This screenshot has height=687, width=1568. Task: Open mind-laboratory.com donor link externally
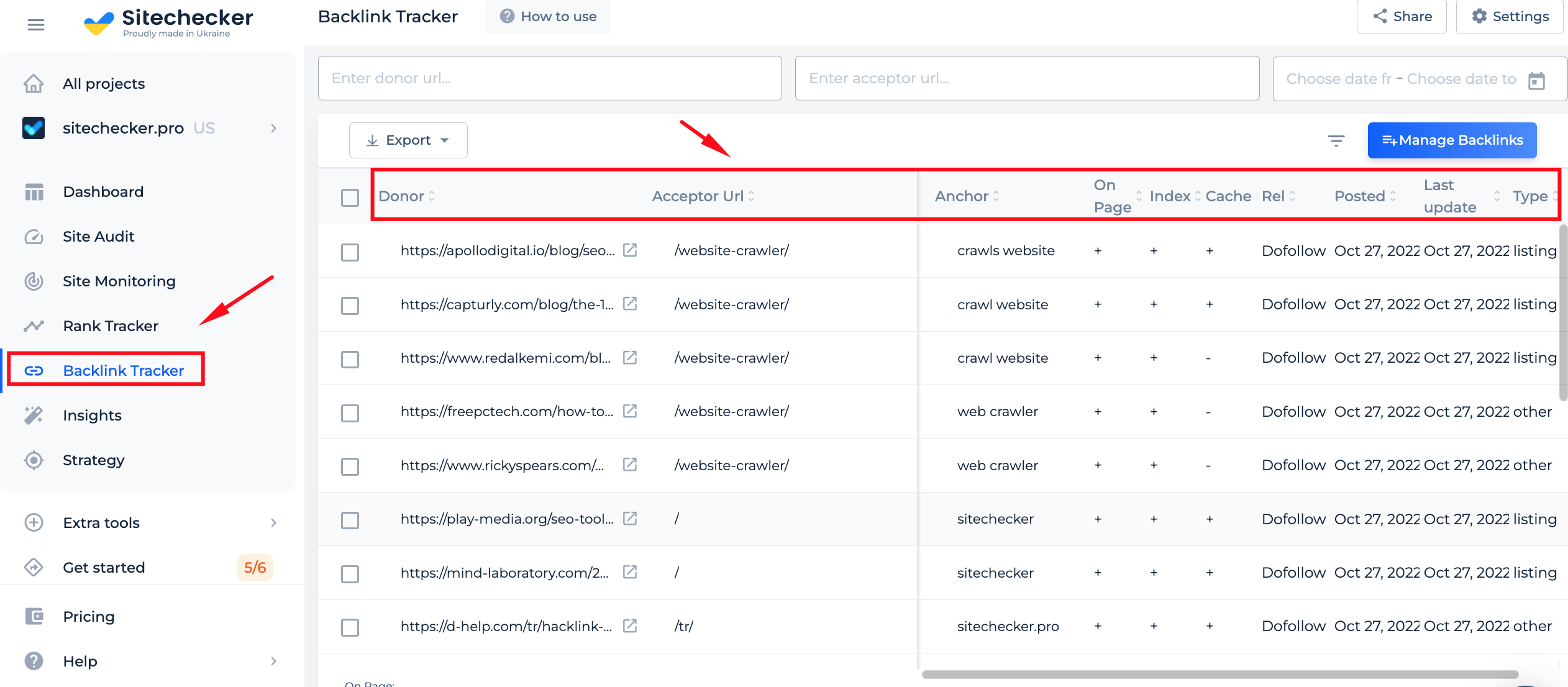630,571
